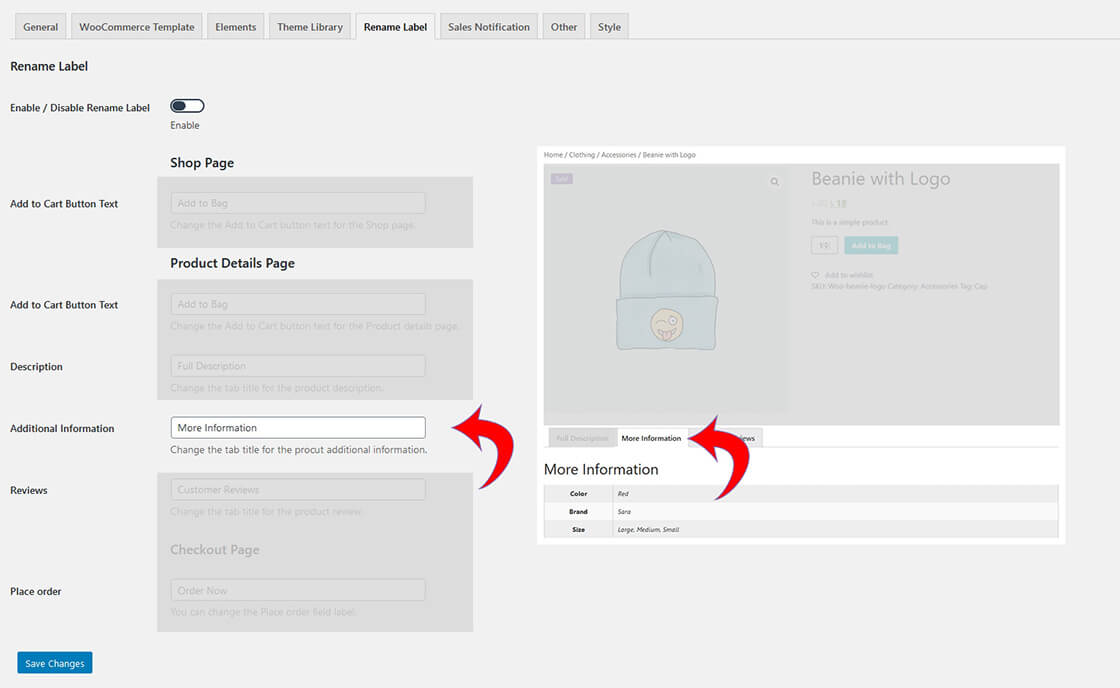Image resolution: width=1120 pixels, height=688 pixels.
Task: Click Add to Bag button in preview
Action: coord(871,245)
